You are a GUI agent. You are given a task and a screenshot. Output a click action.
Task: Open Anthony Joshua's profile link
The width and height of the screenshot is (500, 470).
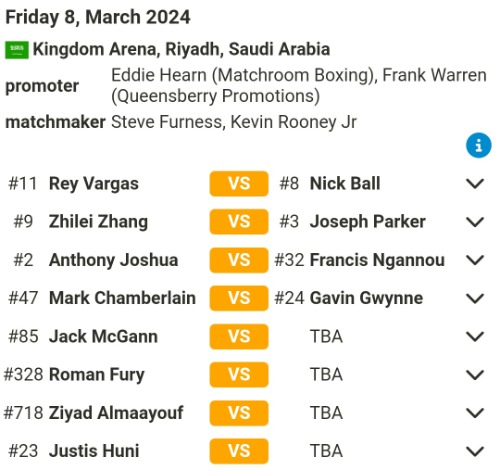tap(113, 260)
